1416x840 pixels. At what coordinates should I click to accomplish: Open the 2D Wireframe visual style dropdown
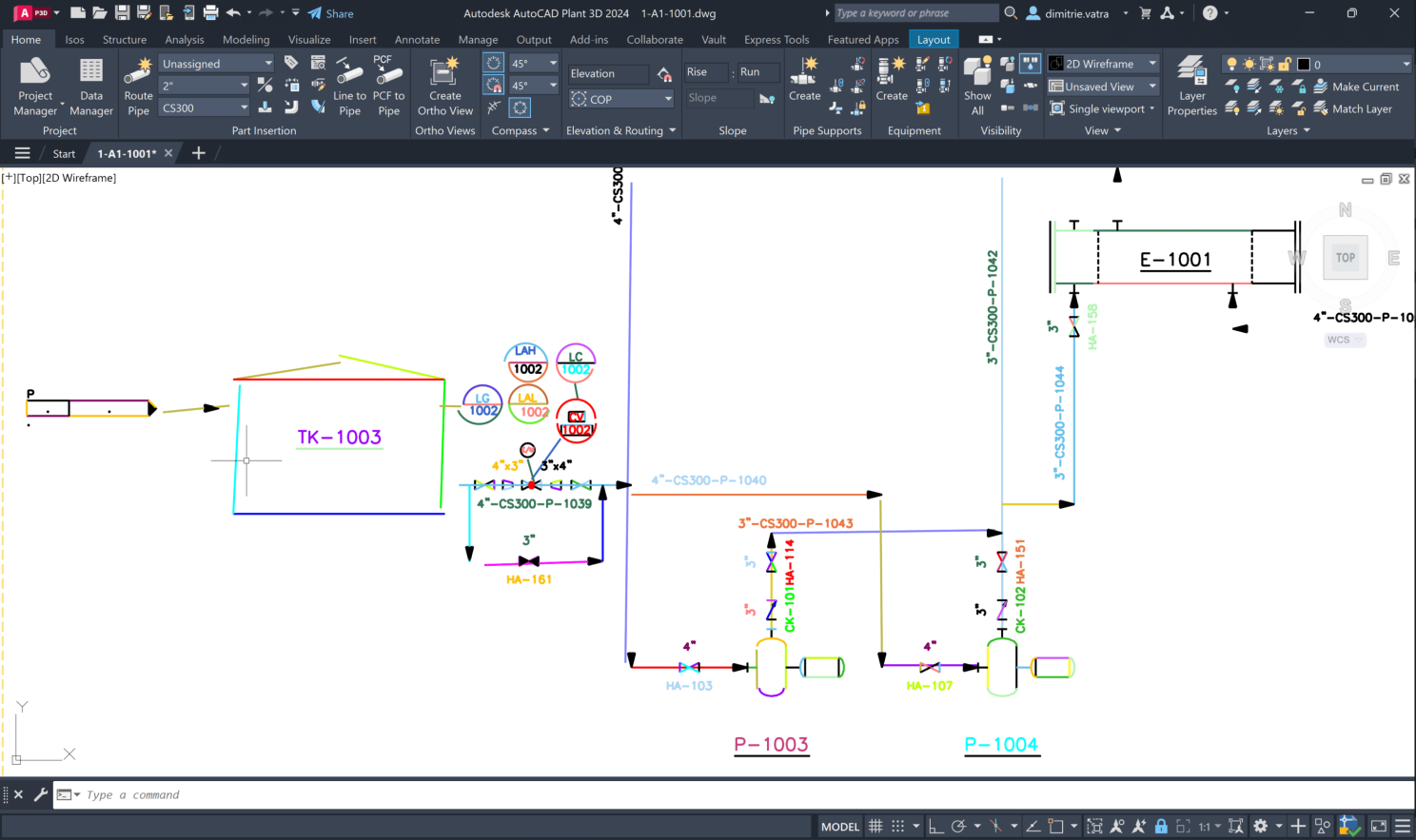1103,64
